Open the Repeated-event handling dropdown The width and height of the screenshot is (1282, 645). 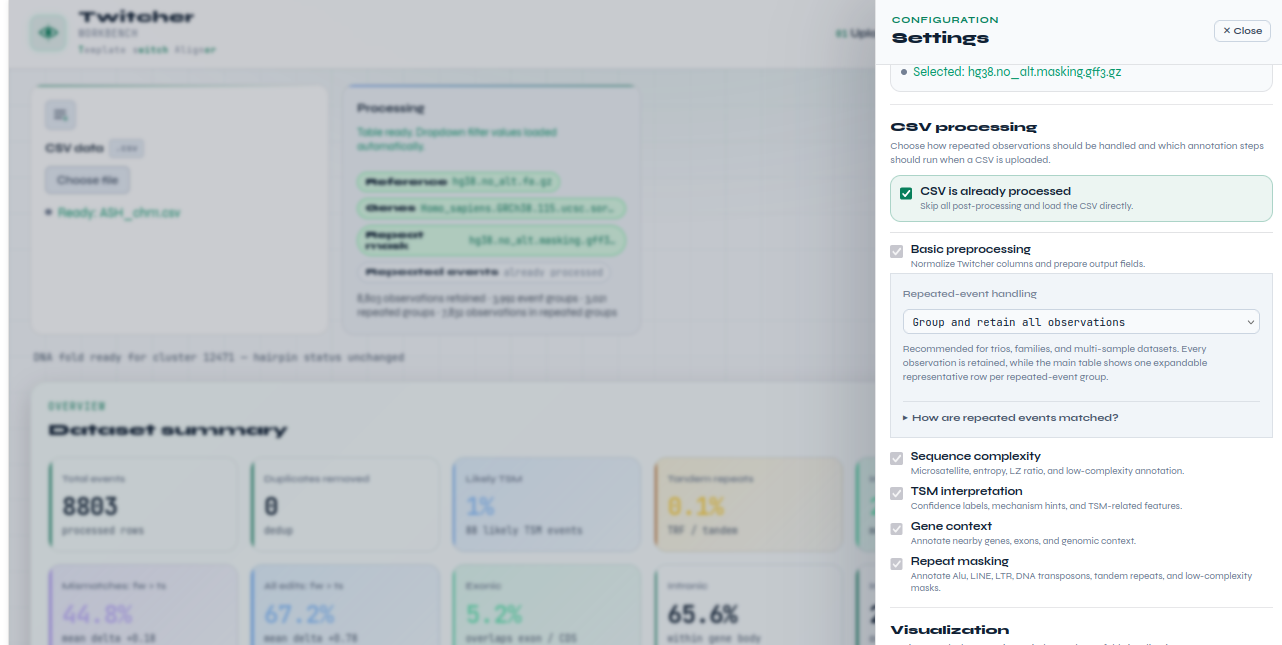coord(1081,322)
